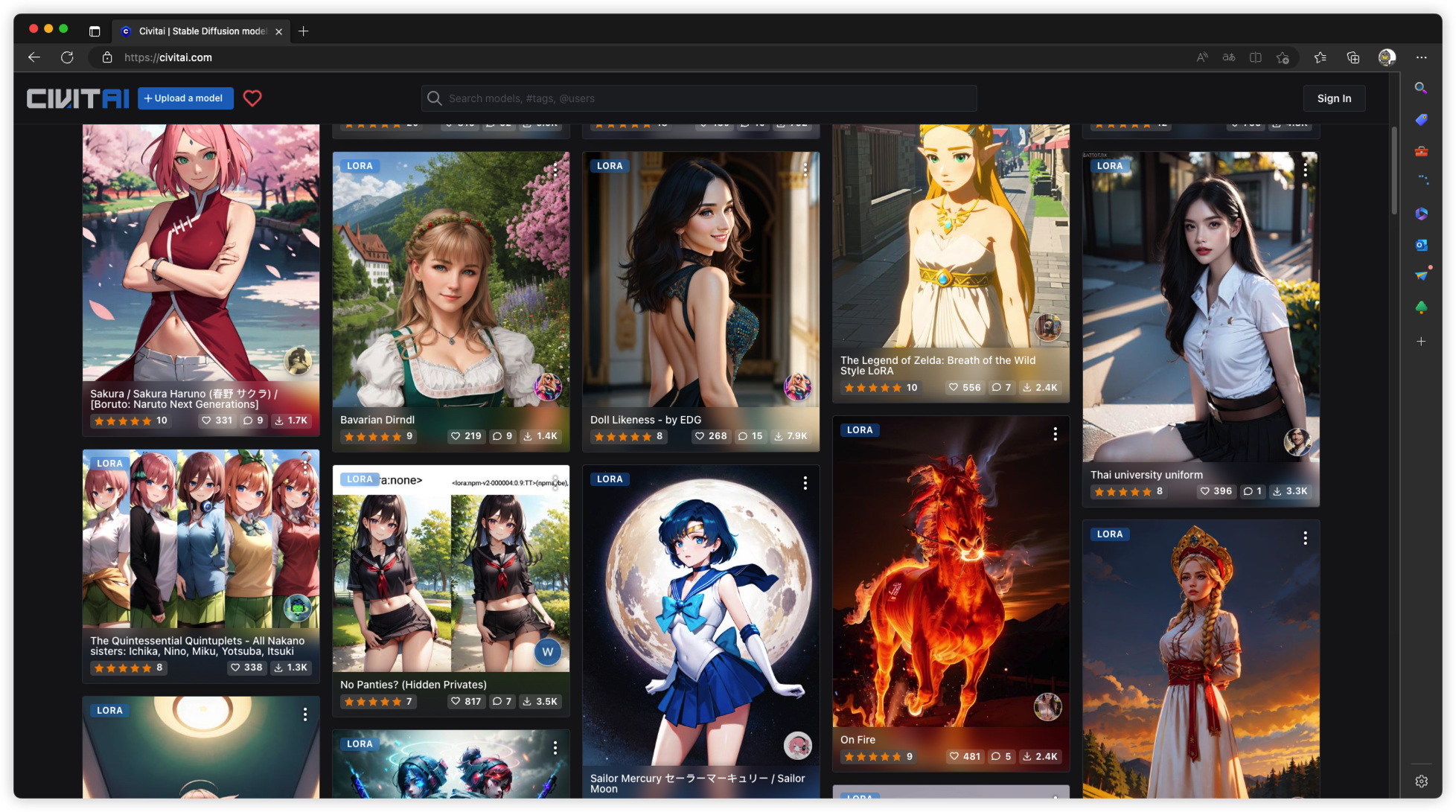Click the creator avatar on Sakura Haruno card
Viewport: 1456px width, 812px height.
(x=298, y=361)
